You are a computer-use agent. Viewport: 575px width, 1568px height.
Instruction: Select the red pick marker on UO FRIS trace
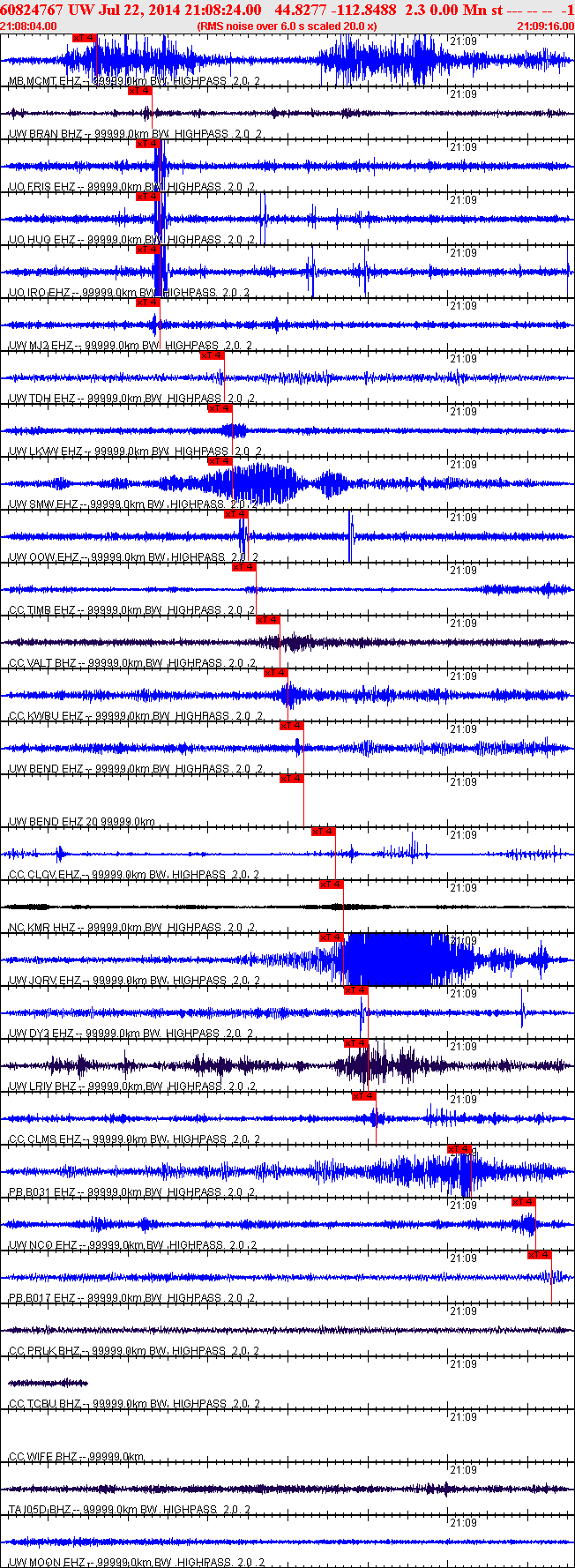(x=148, y=144)
